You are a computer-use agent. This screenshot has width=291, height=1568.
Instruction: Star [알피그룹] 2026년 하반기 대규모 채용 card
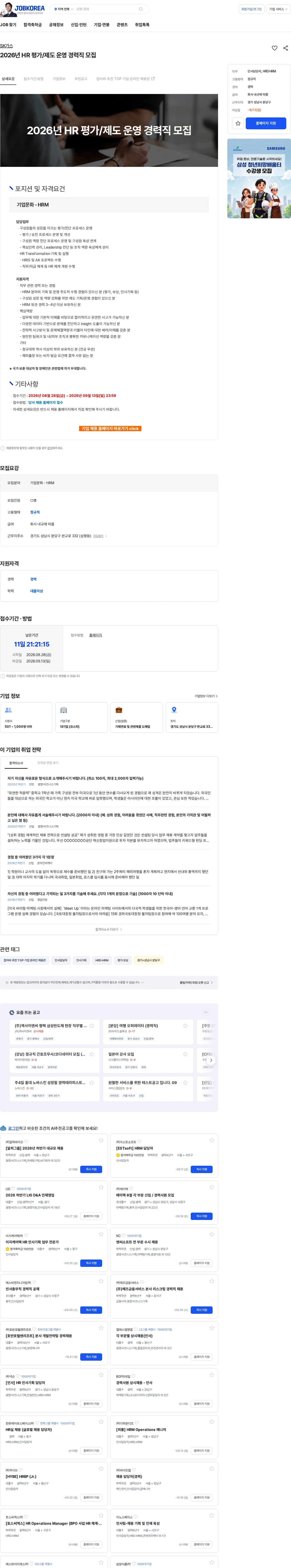(101, 1140)
